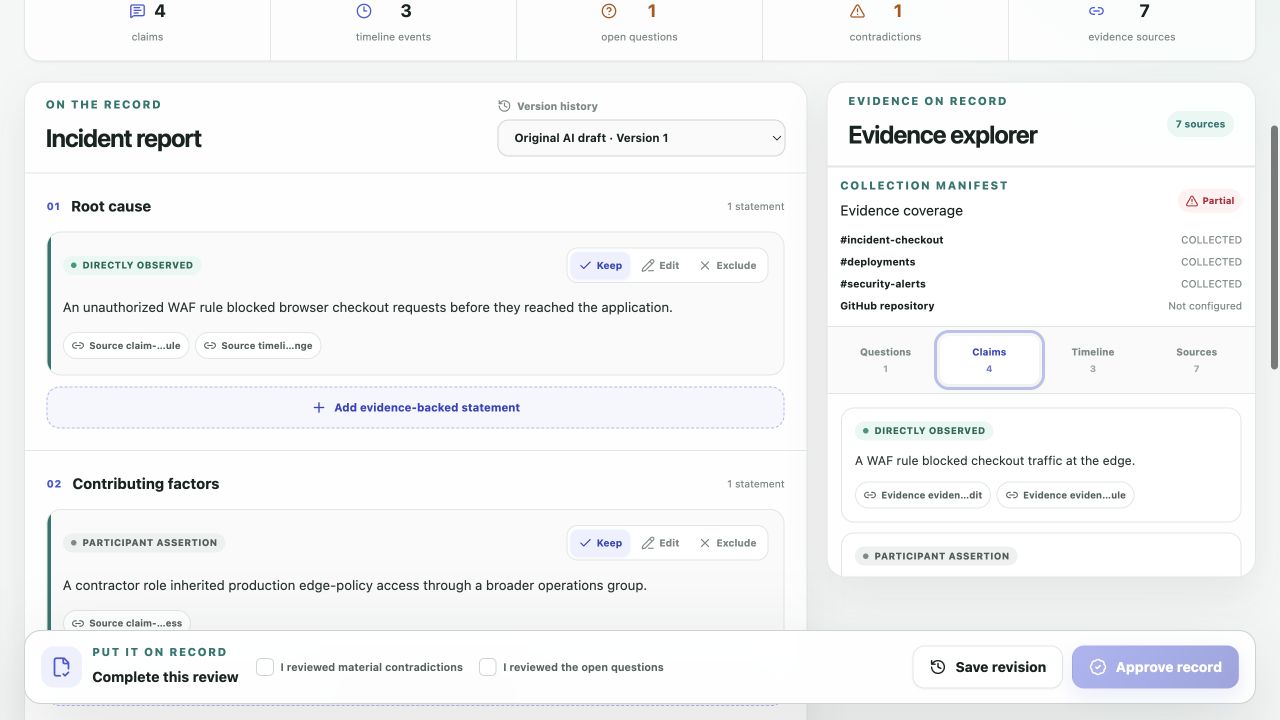Keep the Root cause WAF rule statement
Viewport: 1280px width, 720px height.
(600, 265)
